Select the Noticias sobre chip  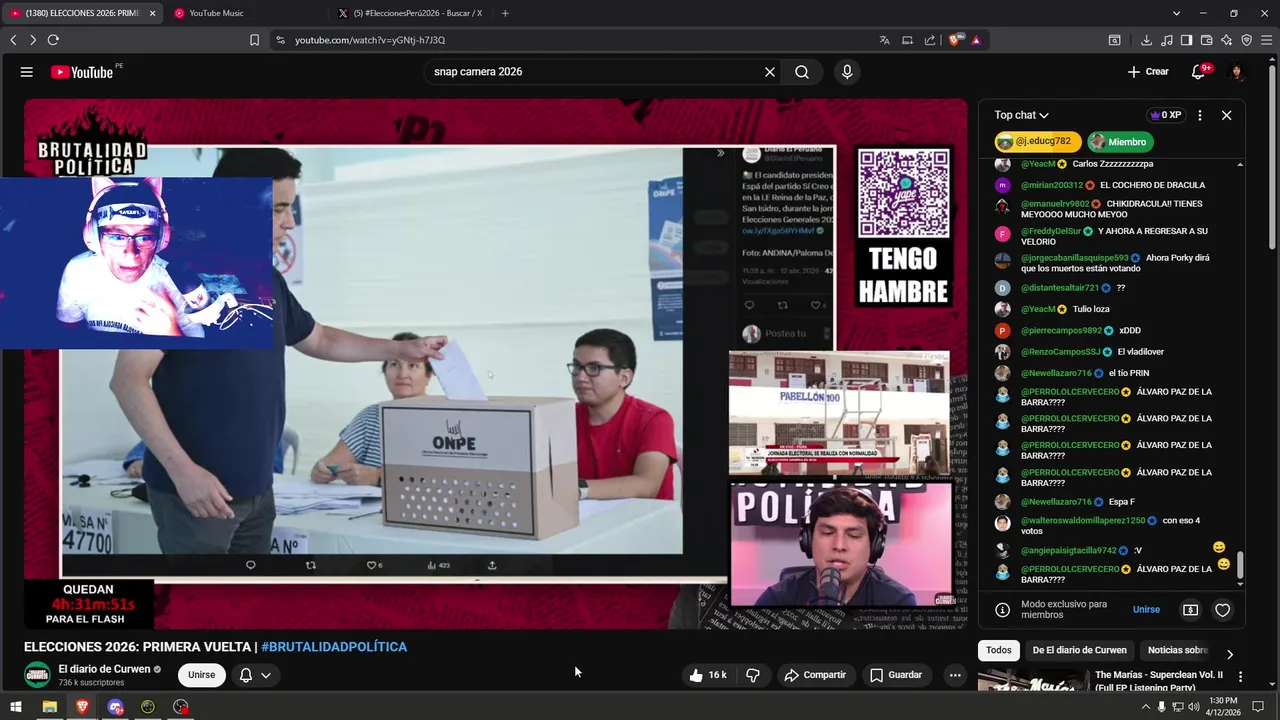1178,650
